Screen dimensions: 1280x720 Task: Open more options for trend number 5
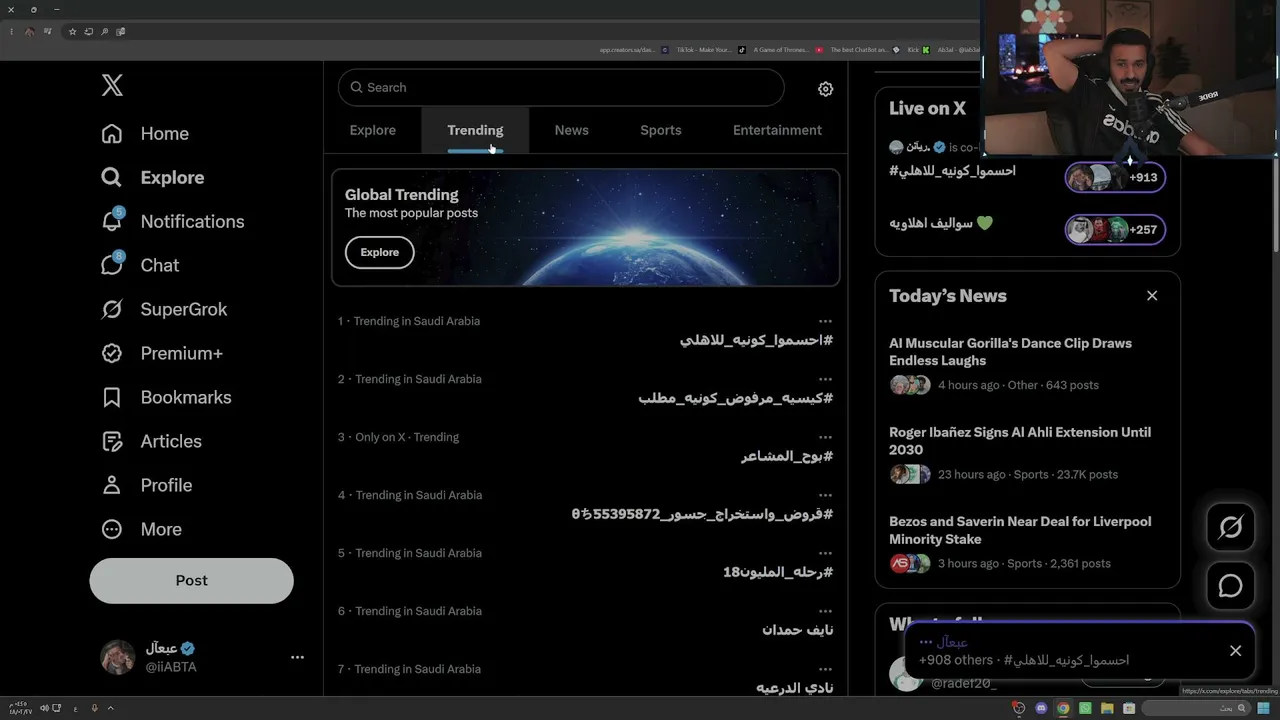click(825, 553)
